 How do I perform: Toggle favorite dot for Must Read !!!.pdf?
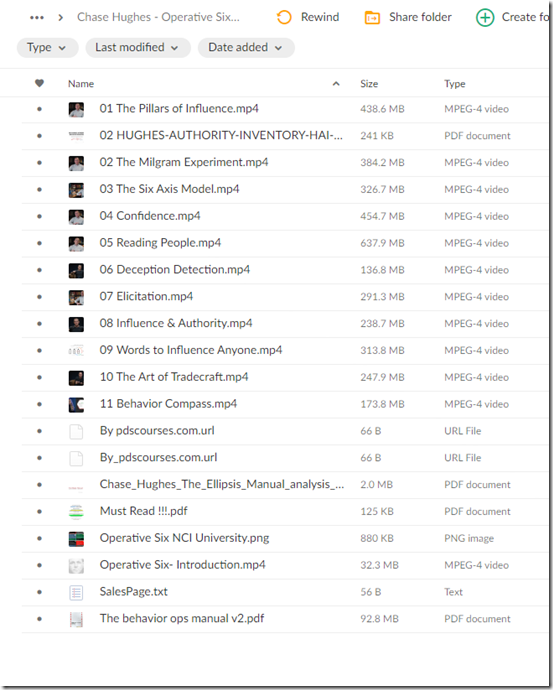click(40, 511)
